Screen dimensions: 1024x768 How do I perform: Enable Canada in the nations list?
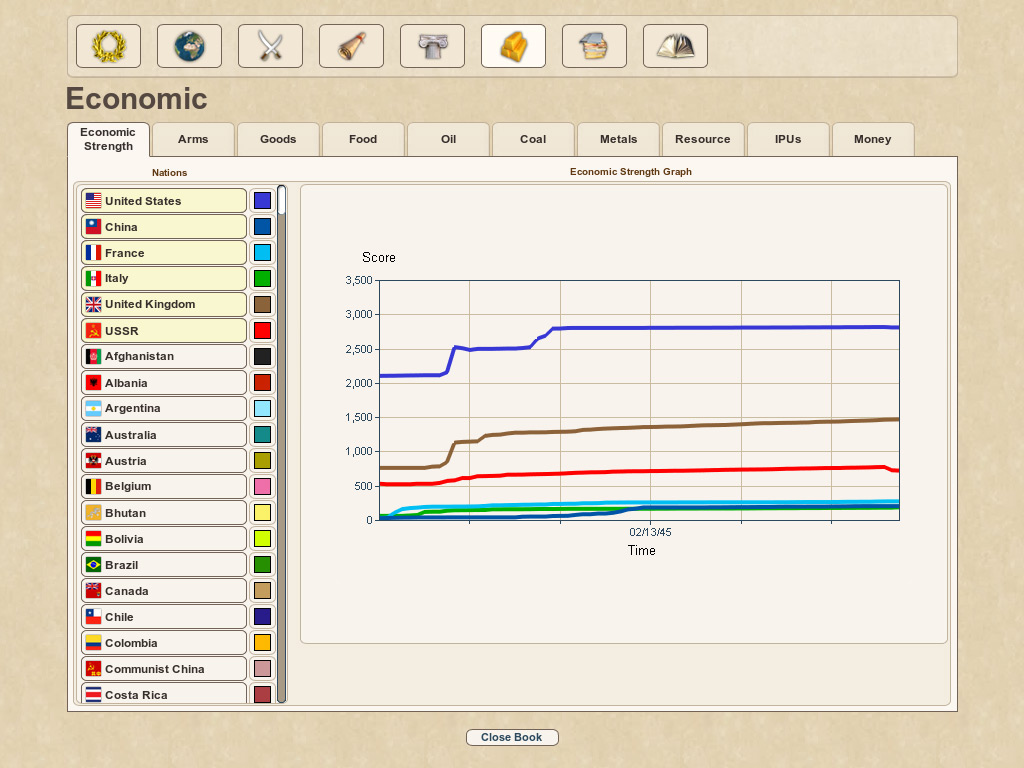point(164,591)
